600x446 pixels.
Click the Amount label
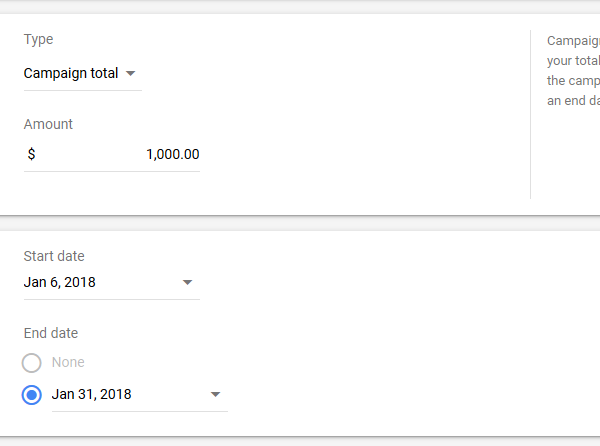(48, 125)
